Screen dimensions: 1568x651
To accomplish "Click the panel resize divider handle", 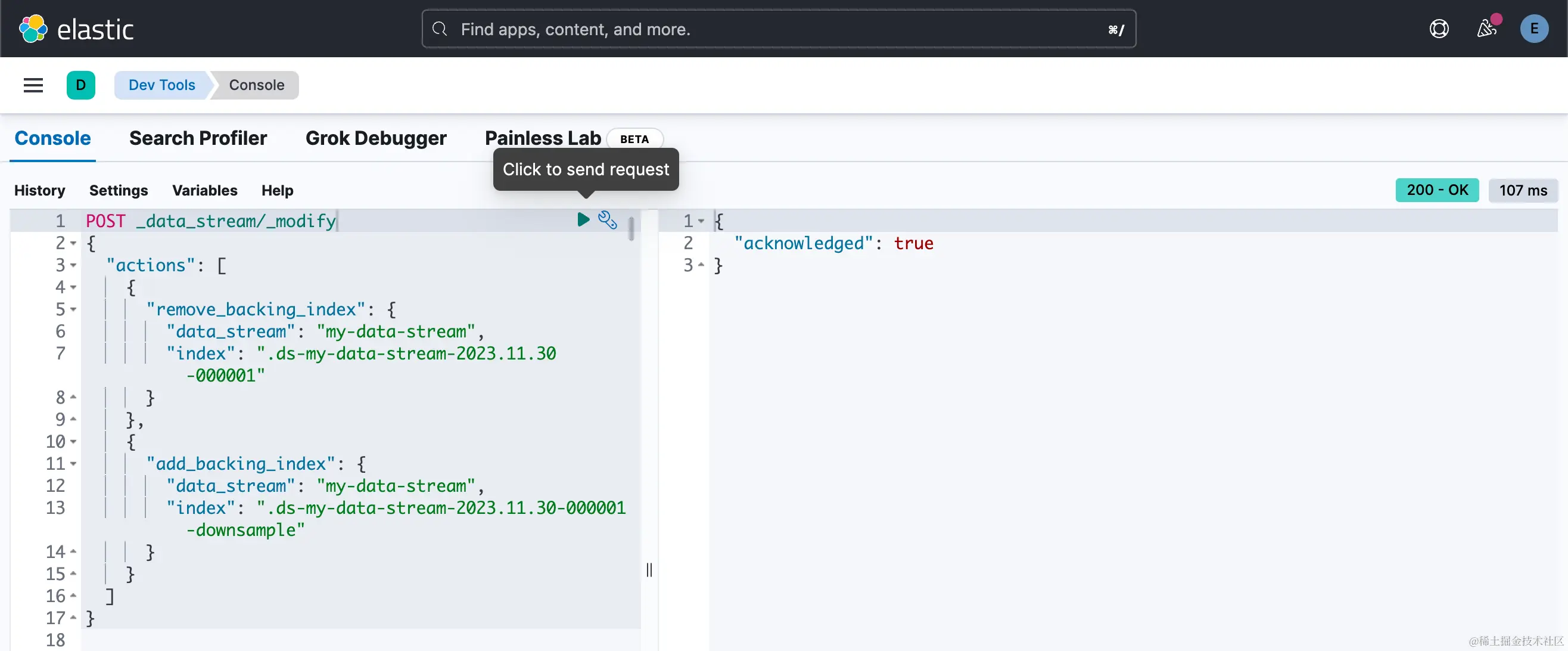I will click(649, 569).
